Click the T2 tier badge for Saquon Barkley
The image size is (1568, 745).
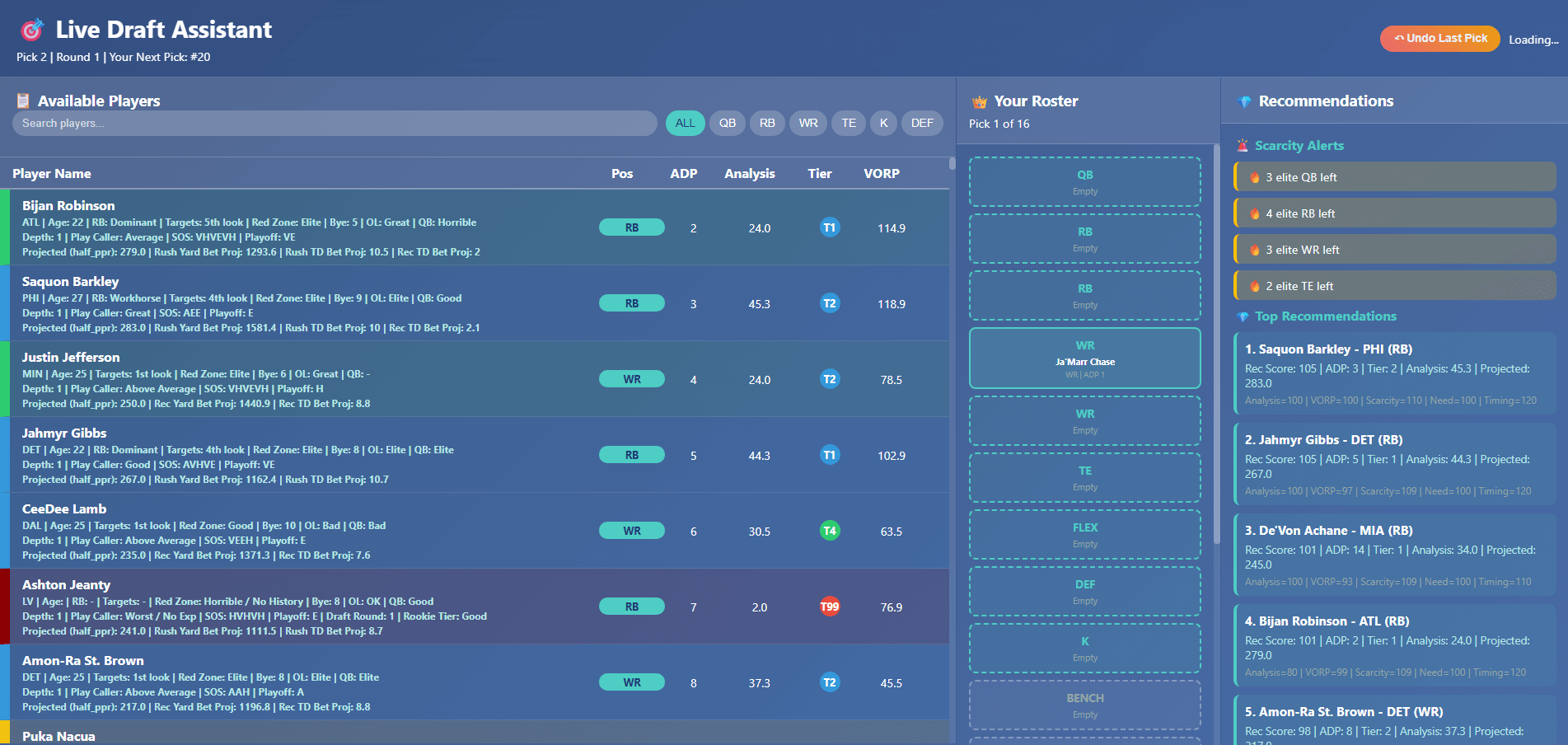830,303
